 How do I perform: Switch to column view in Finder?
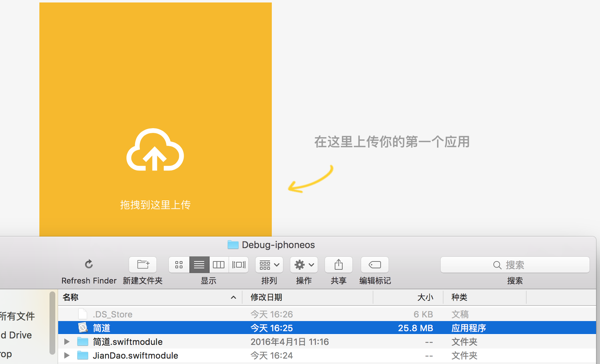point(219,264)
